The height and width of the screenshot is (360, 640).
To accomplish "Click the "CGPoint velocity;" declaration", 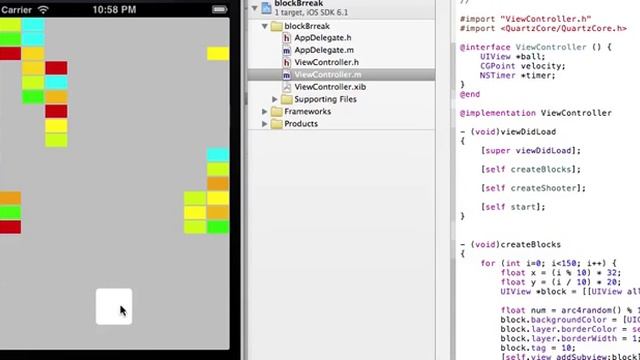I will pyautogui.click(x=522, y=66).
